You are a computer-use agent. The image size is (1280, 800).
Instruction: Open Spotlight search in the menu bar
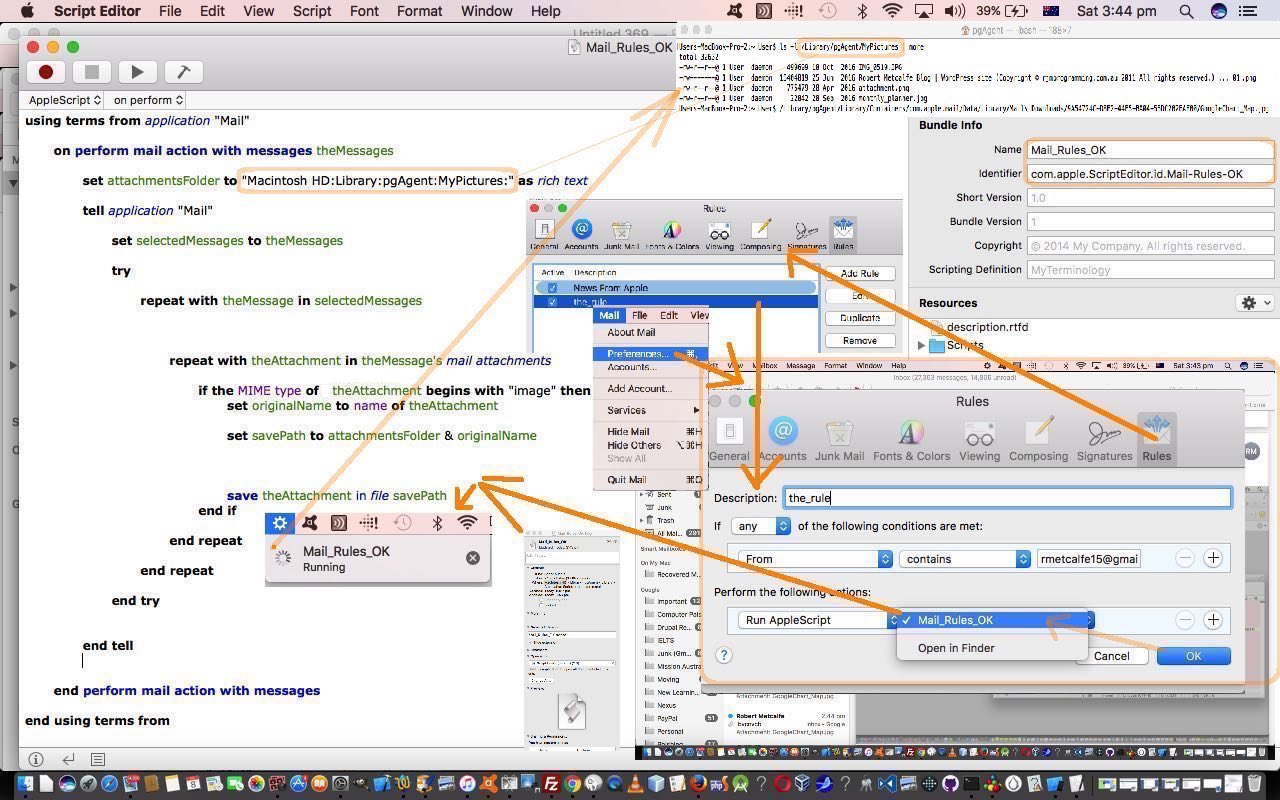pos(1186,11)
